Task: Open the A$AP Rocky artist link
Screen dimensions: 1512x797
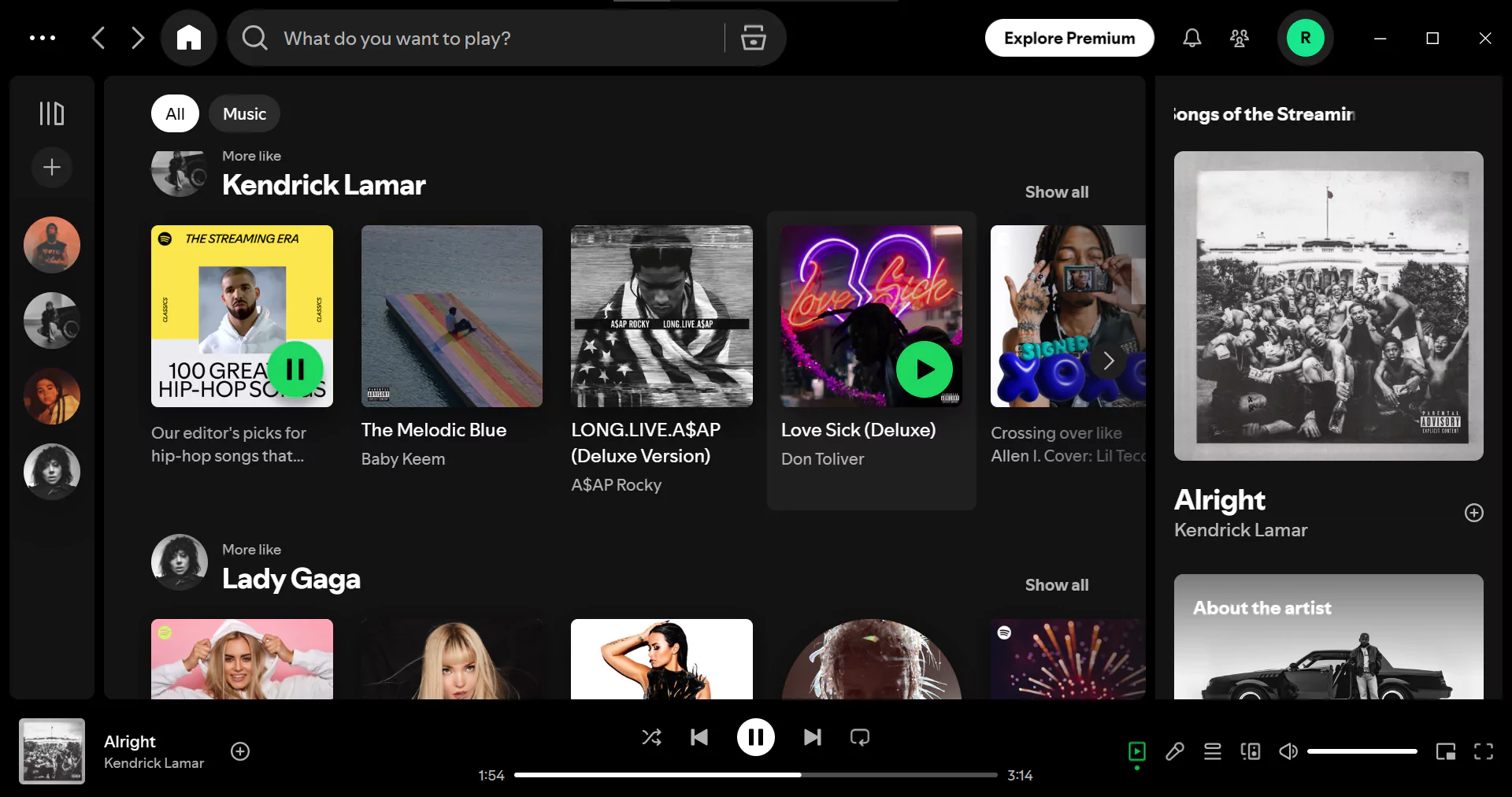Action: (x=616, y=485)
